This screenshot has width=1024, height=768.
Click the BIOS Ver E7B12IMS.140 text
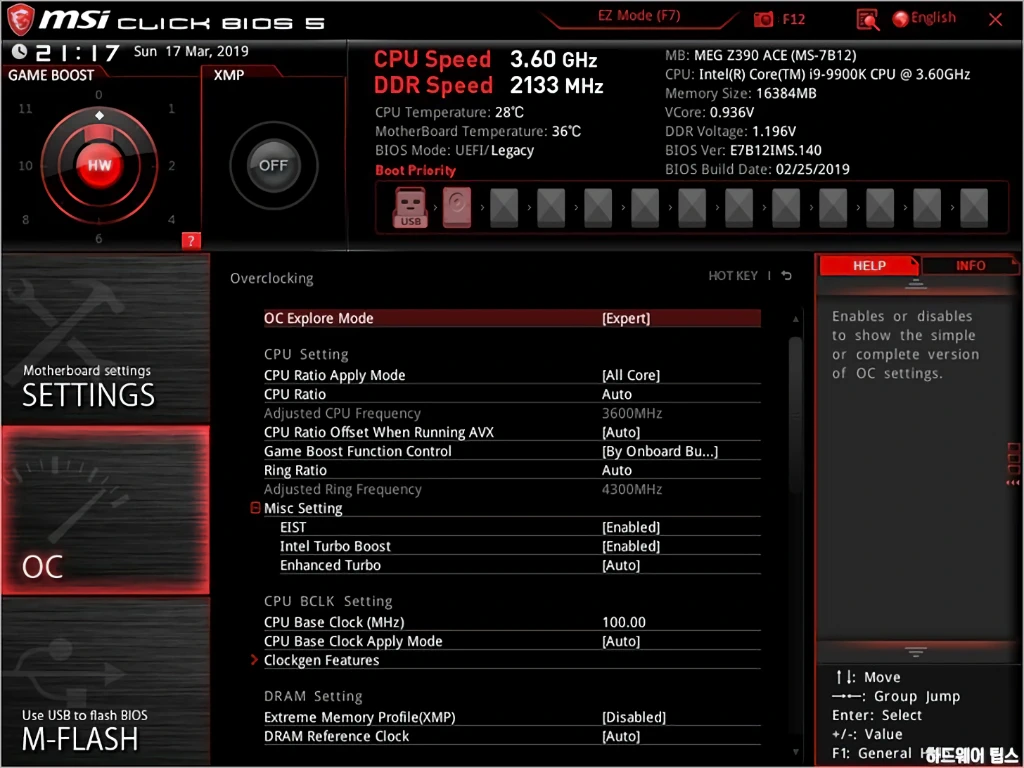click(743, 150)
